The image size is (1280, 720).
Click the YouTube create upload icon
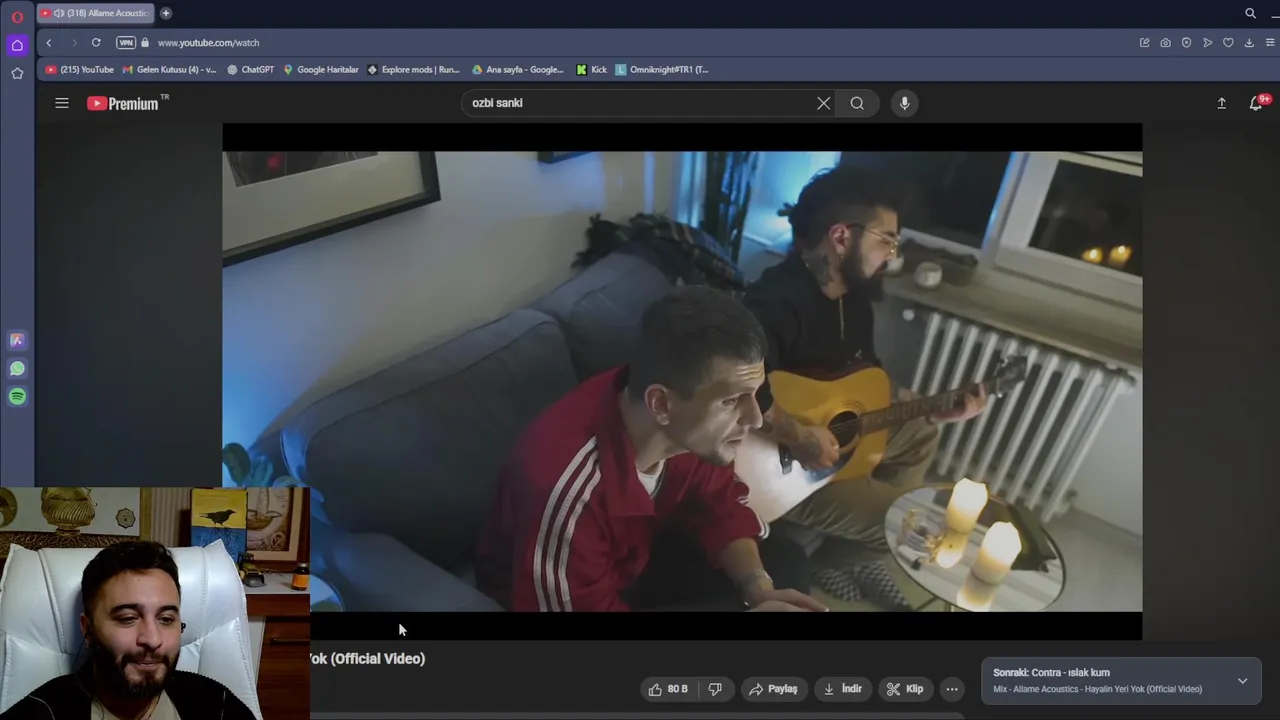click(x=1221, y=103)
